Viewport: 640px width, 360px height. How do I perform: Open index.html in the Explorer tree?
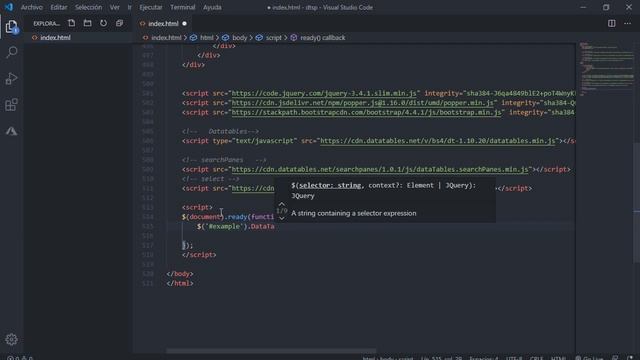(55, 38)
